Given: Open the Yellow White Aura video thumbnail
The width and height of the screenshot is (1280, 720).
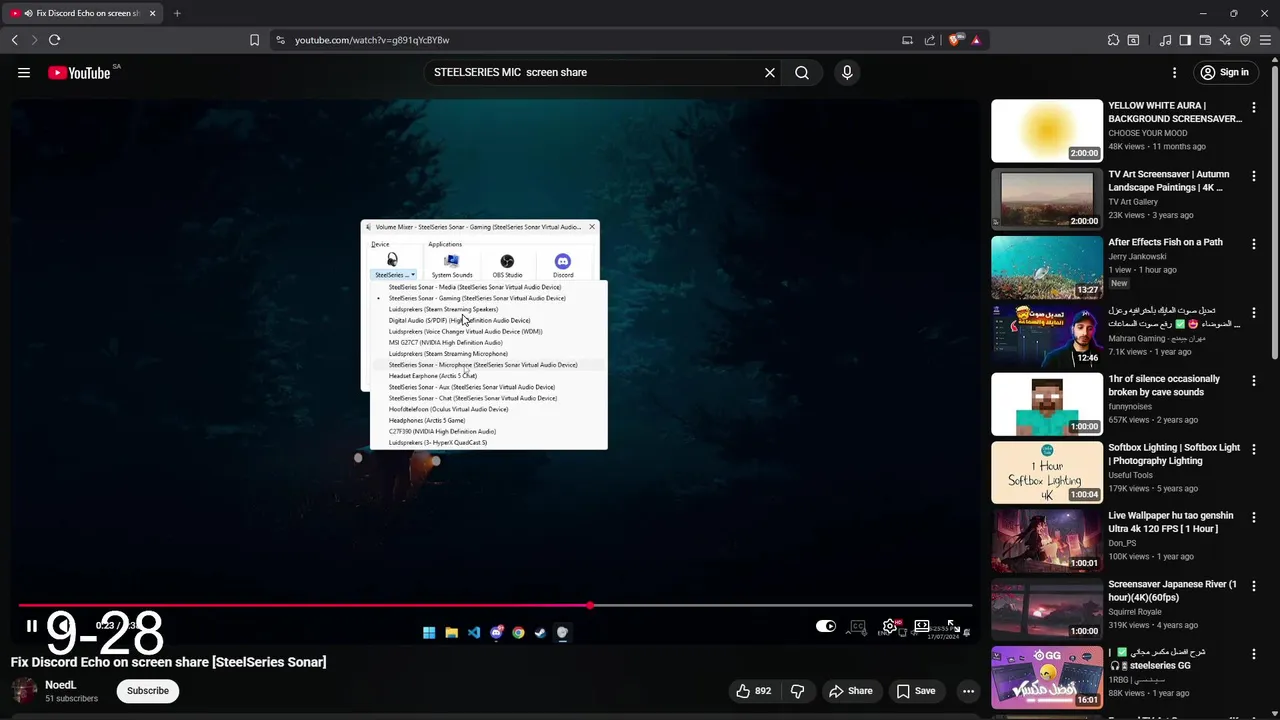Looking at the screenshot, I should (x=1047, y=131).
